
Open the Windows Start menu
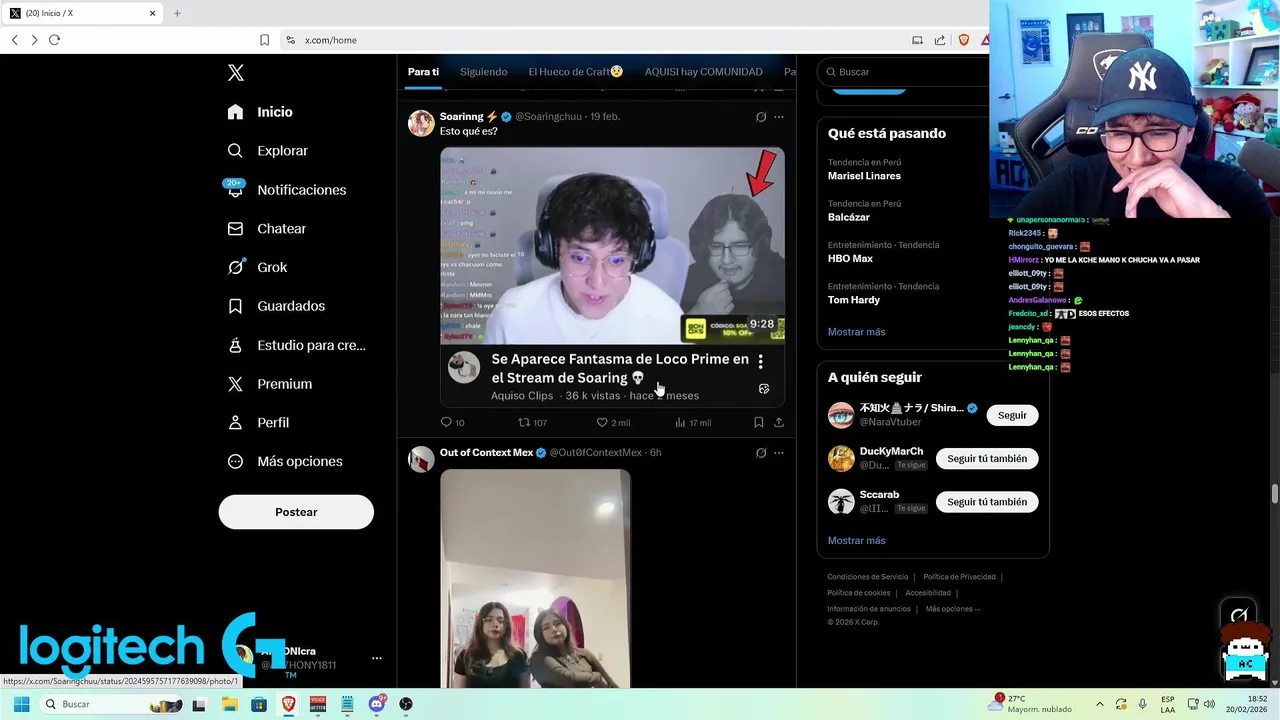pos(21,704)
